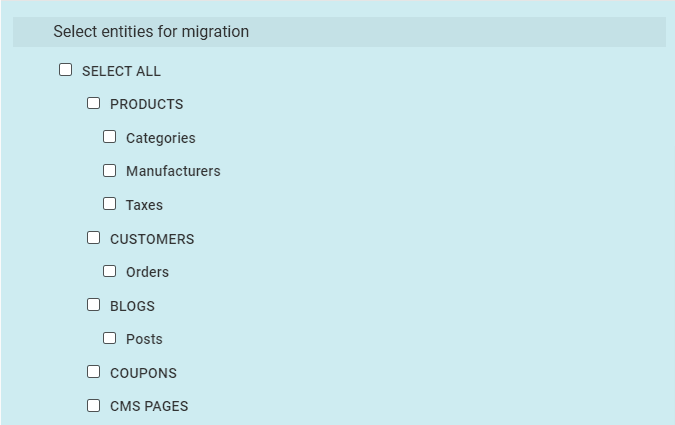This screenshot has width=675, height=425.
Task: Check the CUSTOMERS checkbox
Action: coord(94,238)
